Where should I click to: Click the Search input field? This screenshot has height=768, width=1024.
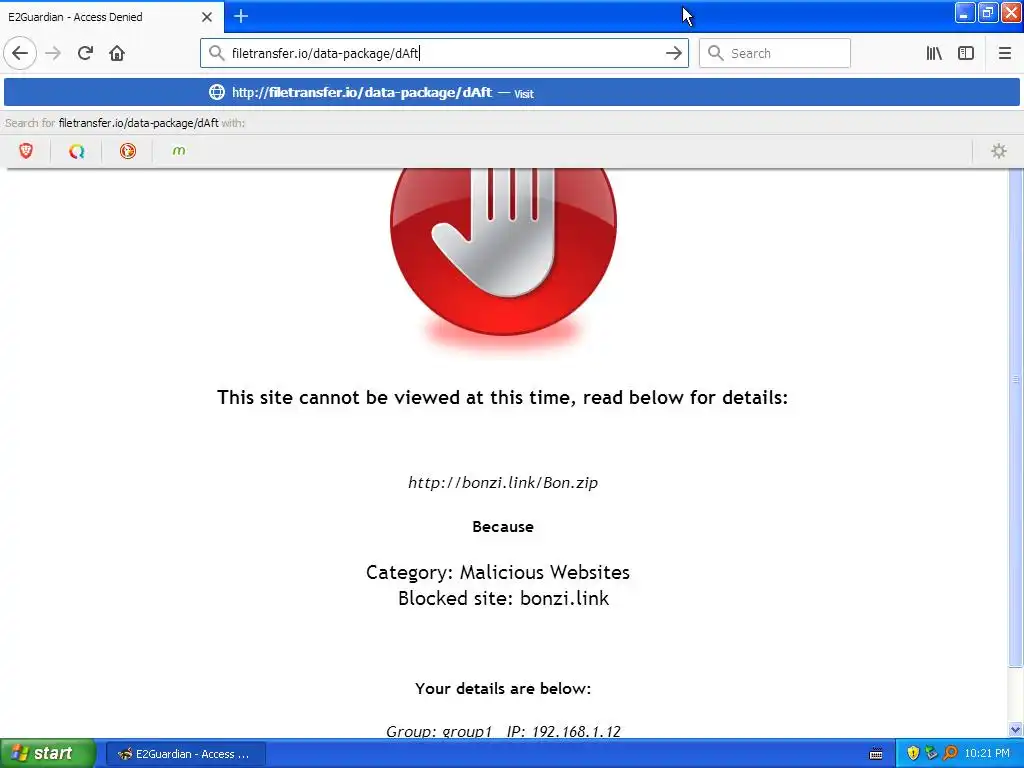775,53
